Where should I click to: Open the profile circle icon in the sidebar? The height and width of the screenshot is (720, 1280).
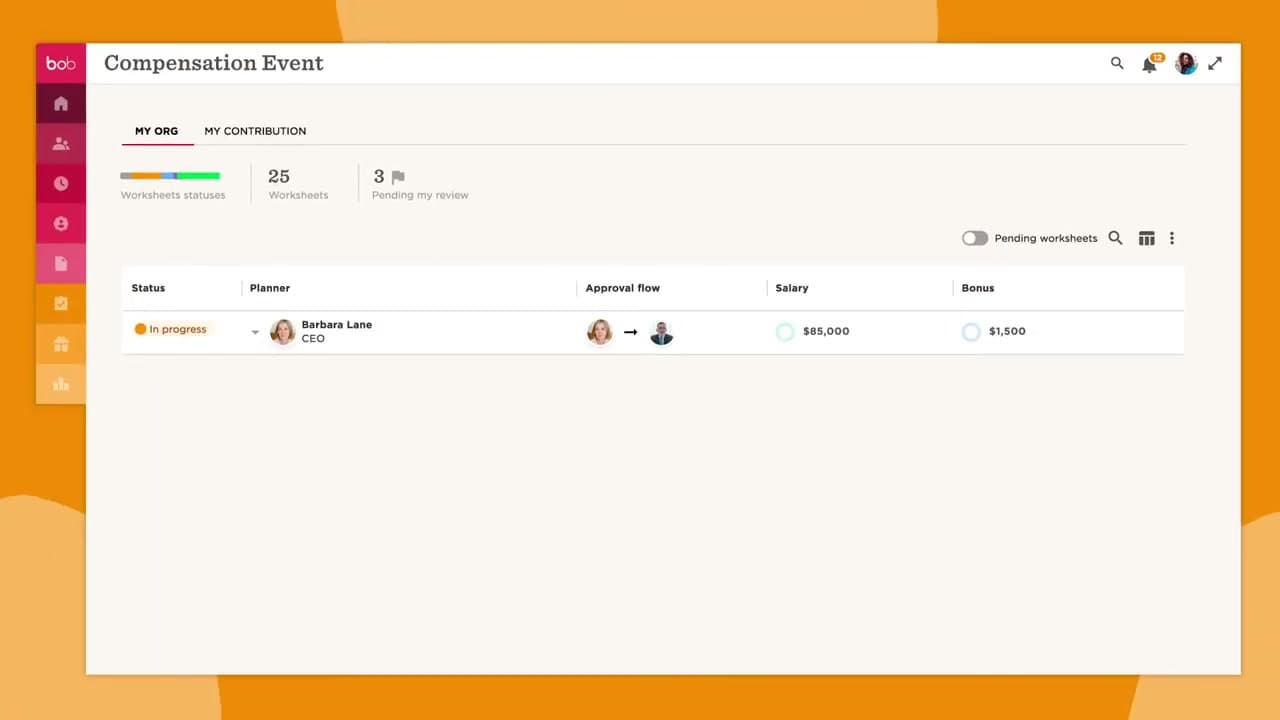61,224
